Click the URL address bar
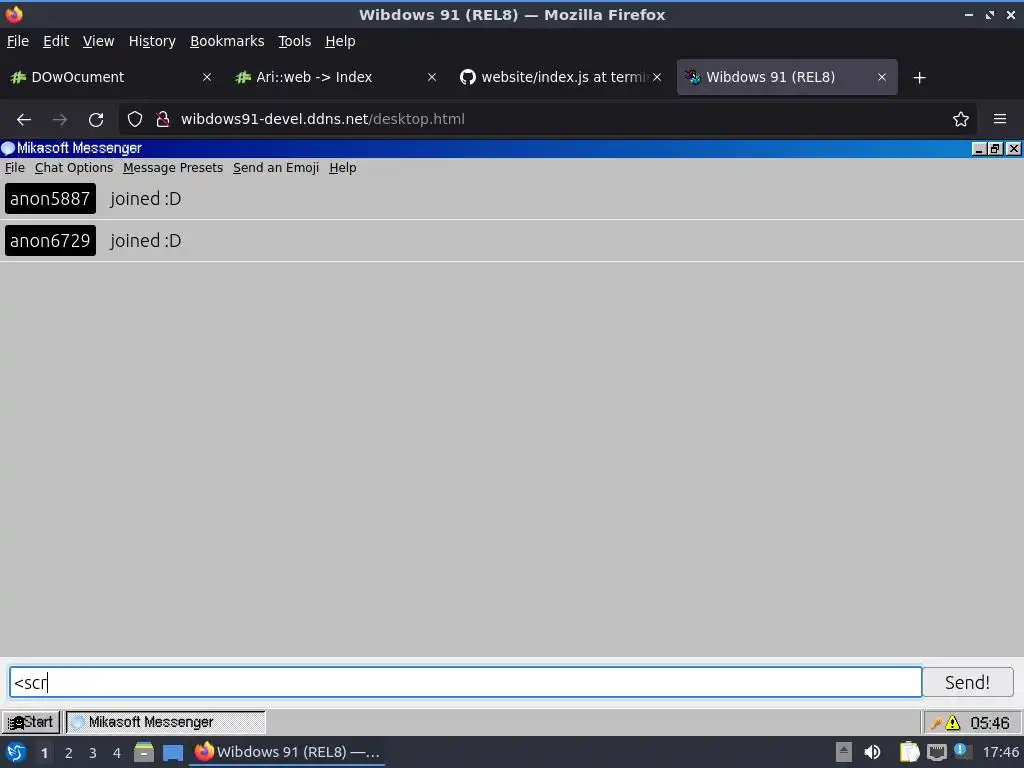The height and width of the screenshot is (768, 1024). pyautogui.click(x=549, y=120)
